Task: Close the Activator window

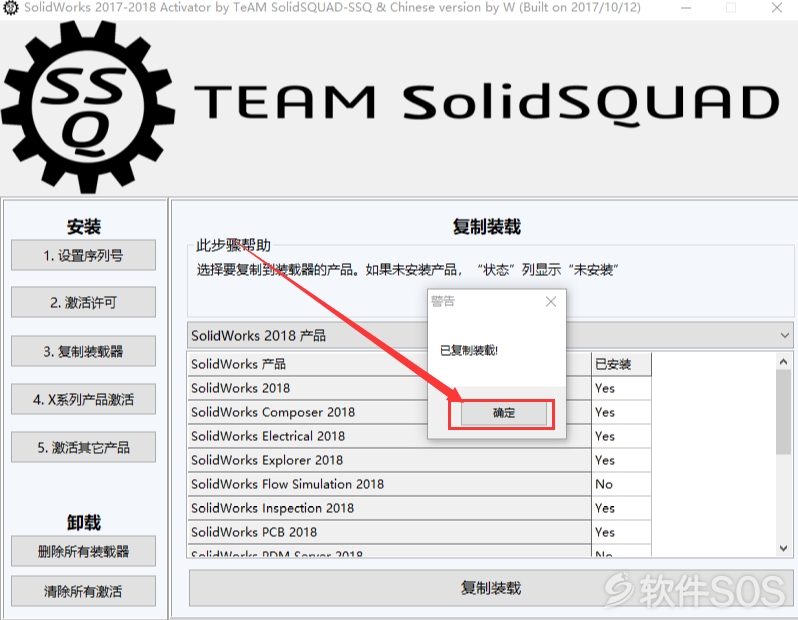Action: coord(777,8)
